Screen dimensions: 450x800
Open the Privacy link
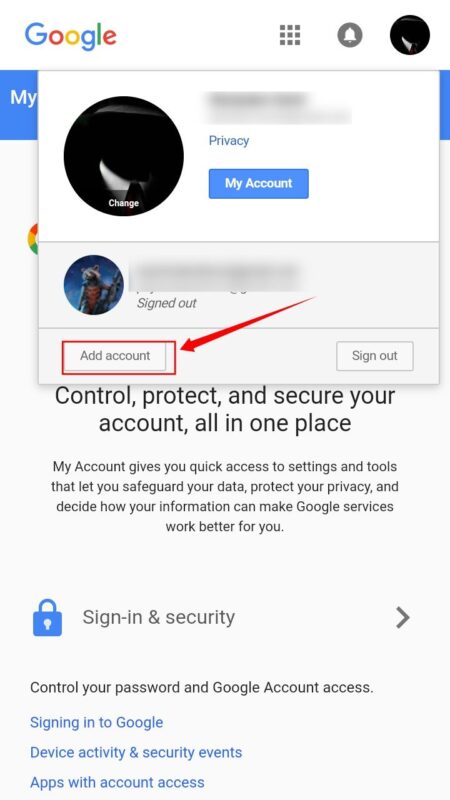(x=229, y=141)
